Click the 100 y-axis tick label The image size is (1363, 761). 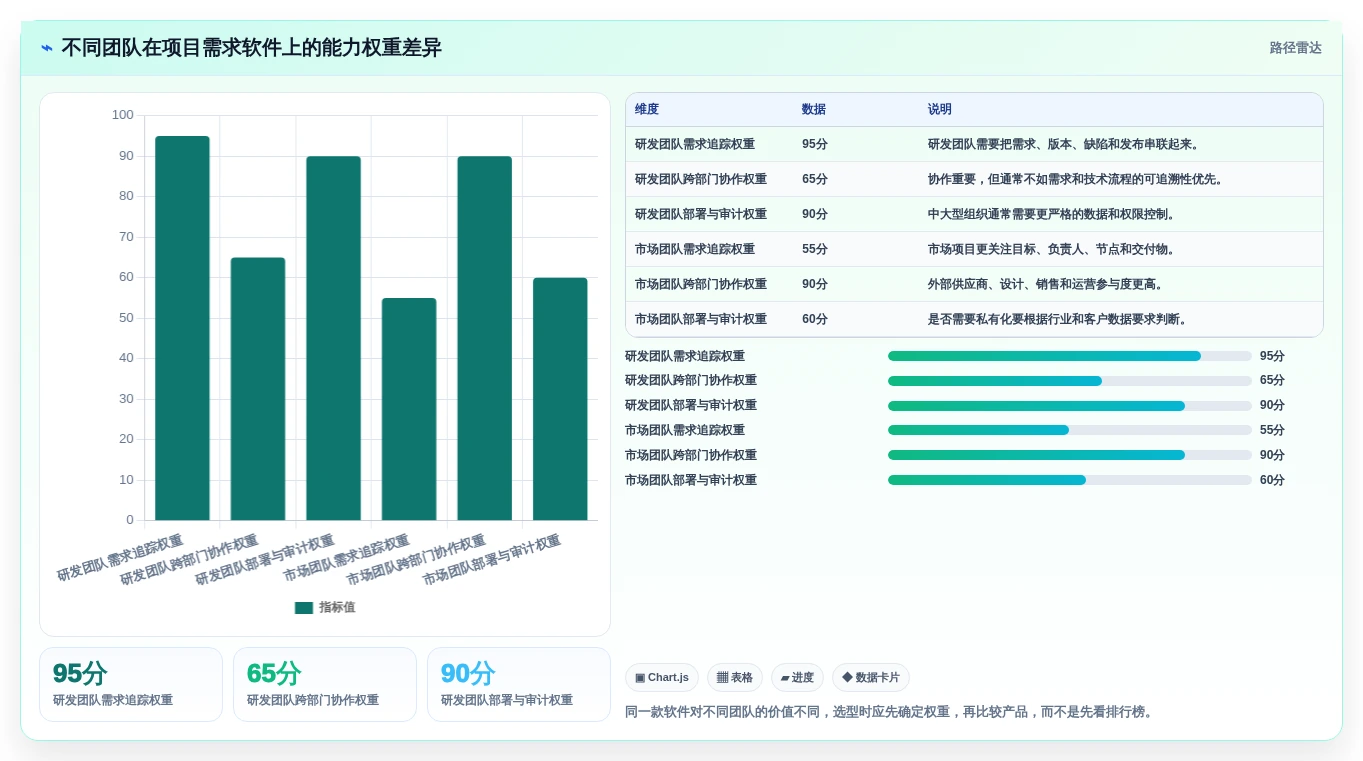coord(122,115)
